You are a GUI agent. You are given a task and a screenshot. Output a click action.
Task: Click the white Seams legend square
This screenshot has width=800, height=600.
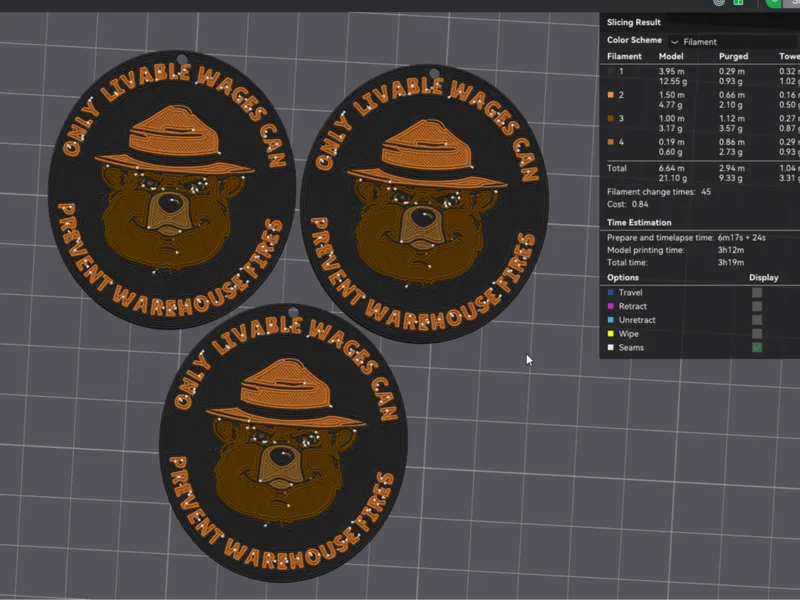click(611, 347)
